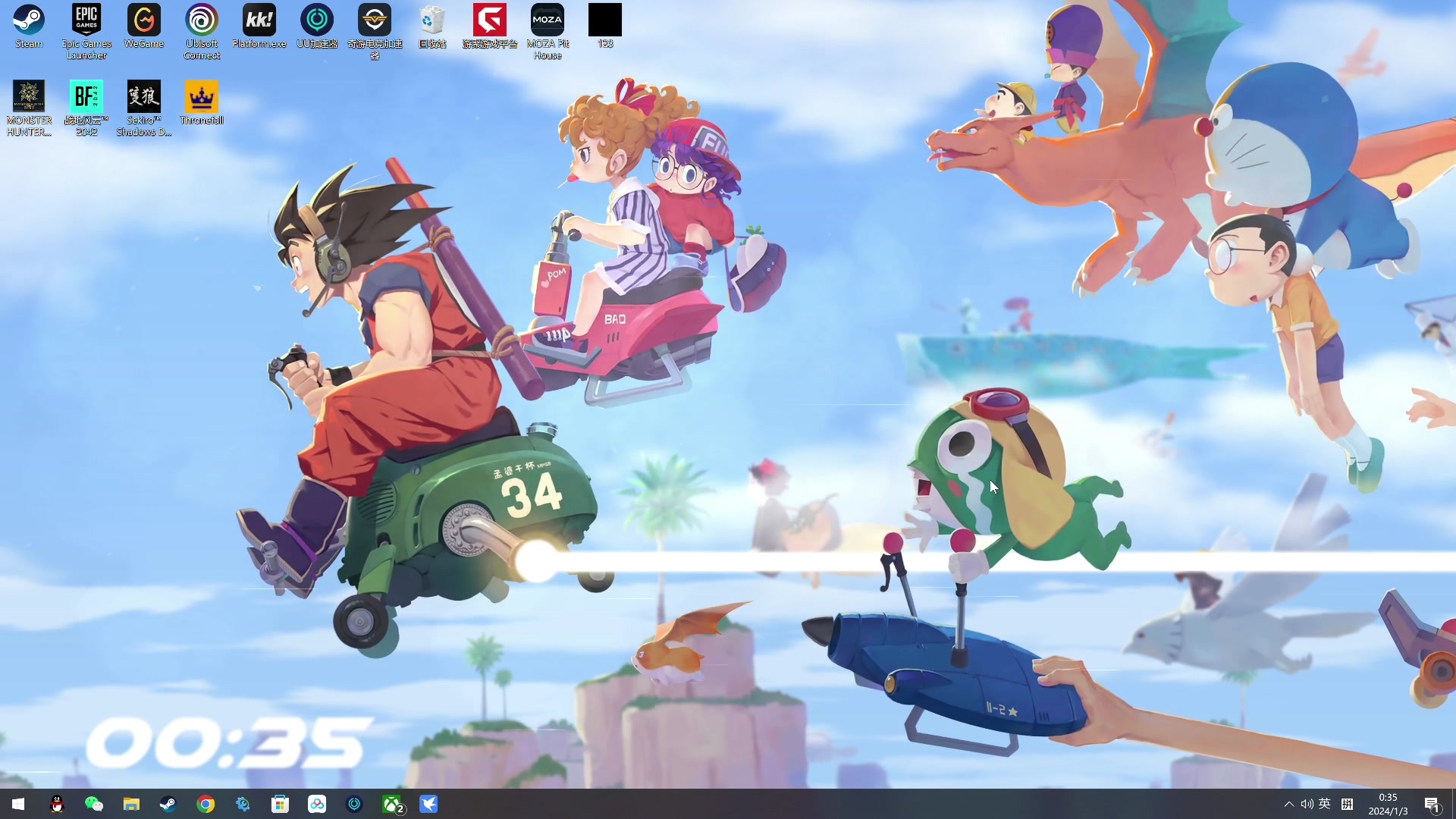The image size is (1456, 819).
Task: Open Google Chrome from the taskbar
Action: (x=206, y=804)
